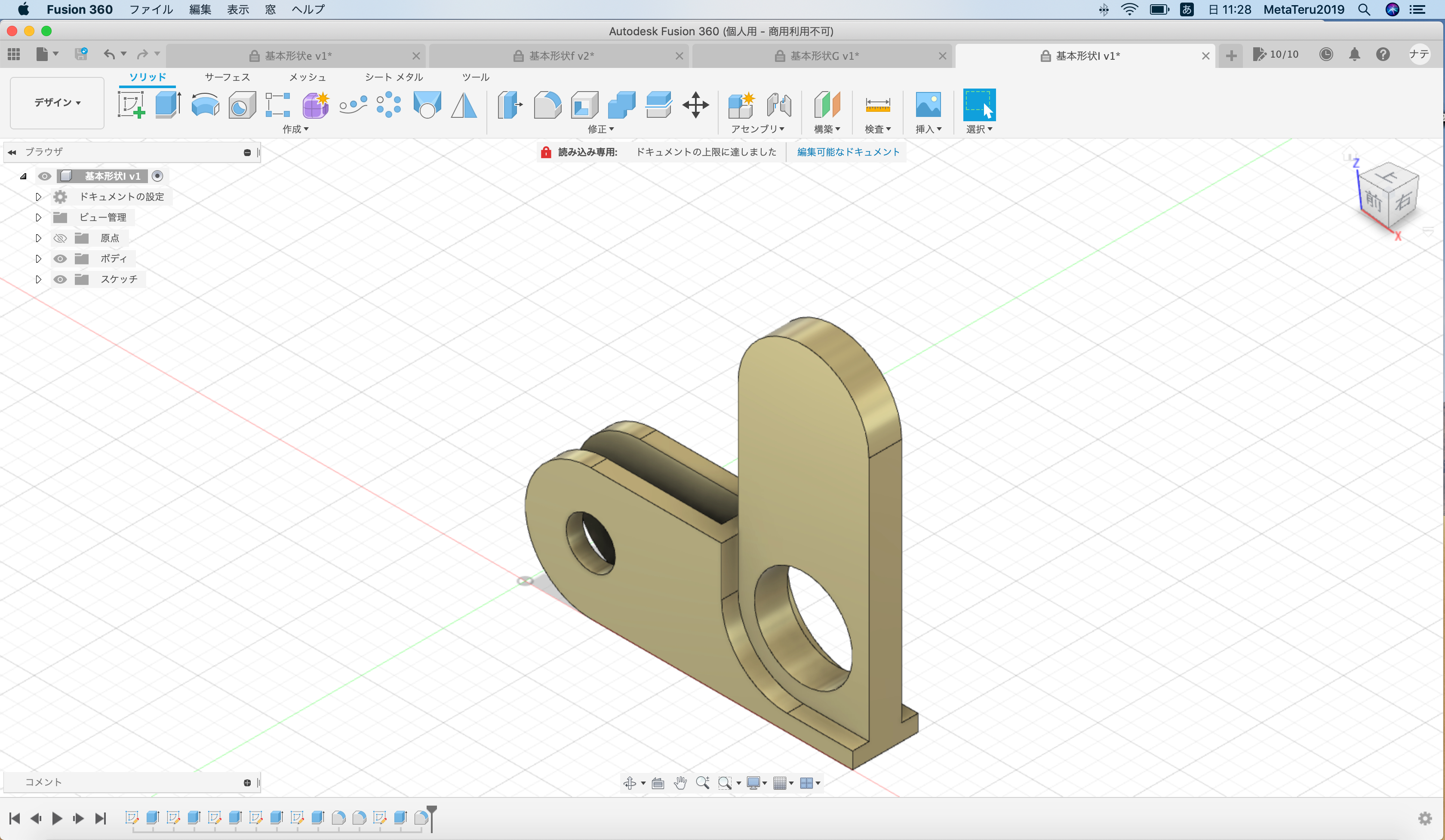1445x840 pixels.
Task: Open the デザイン workspace dropdown
Action: click(57, 103)
